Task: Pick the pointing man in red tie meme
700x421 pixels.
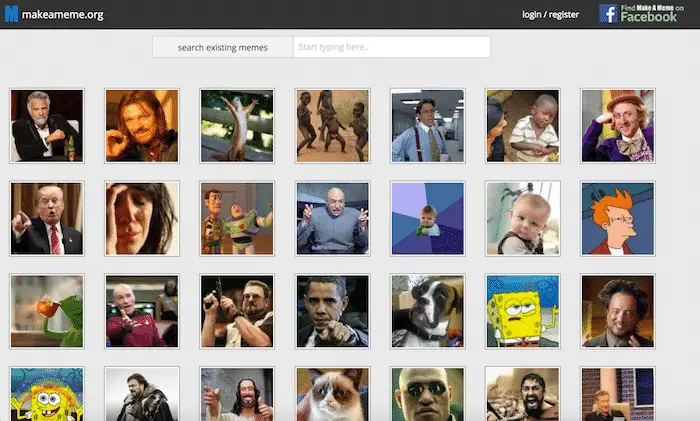Action: [47, 219]
